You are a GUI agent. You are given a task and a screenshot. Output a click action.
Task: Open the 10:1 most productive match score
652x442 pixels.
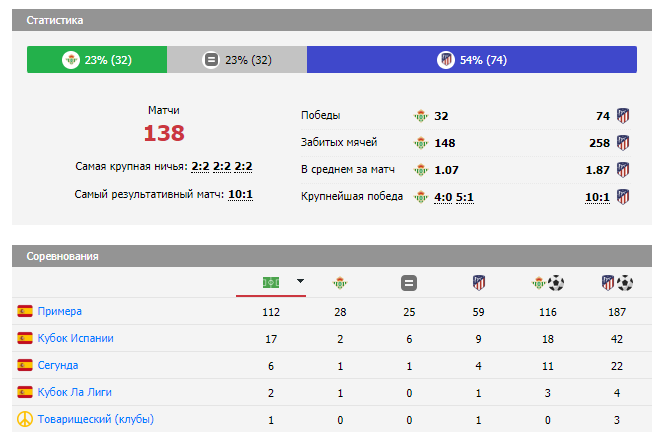coord(240,194)
